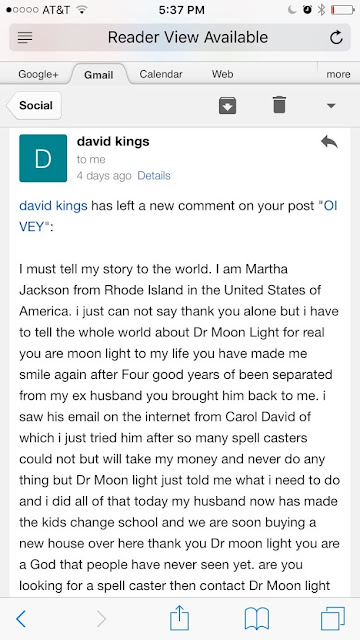Viewport: 360px width, 640px height.
Task: Open Reader View lines icon
Action: (x=25, y=38)
